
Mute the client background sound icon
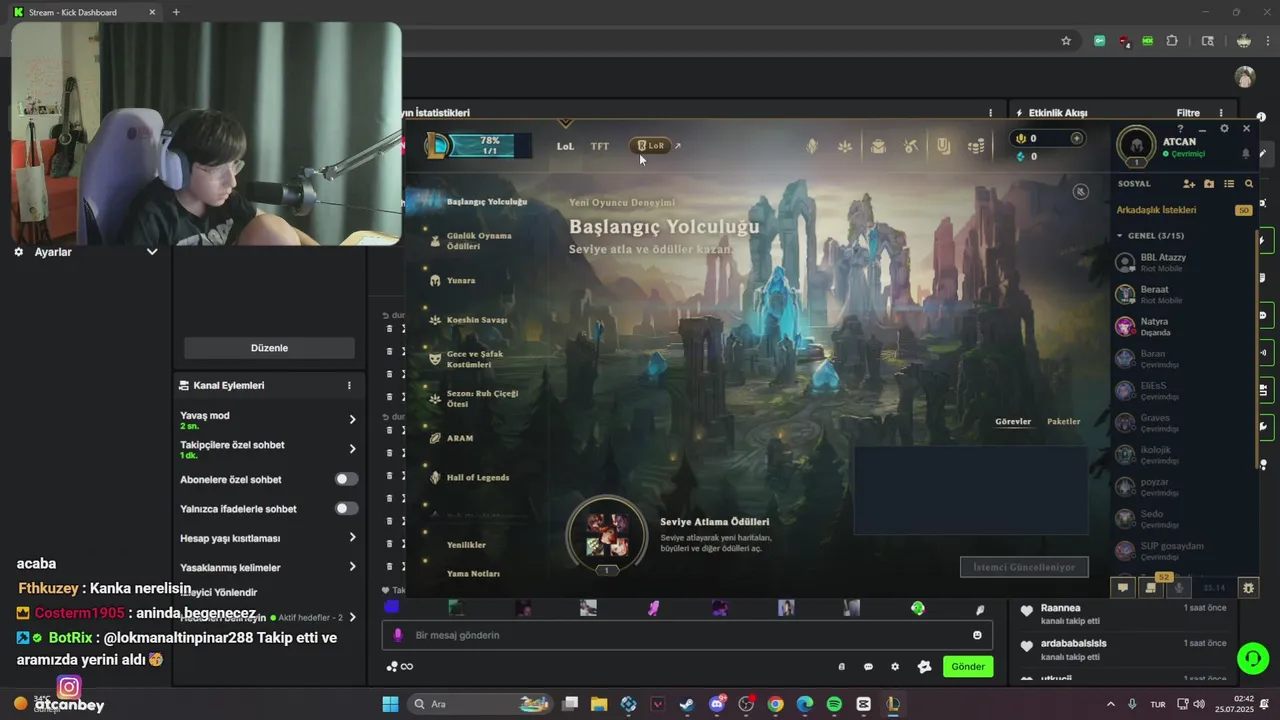point(1080,191)
